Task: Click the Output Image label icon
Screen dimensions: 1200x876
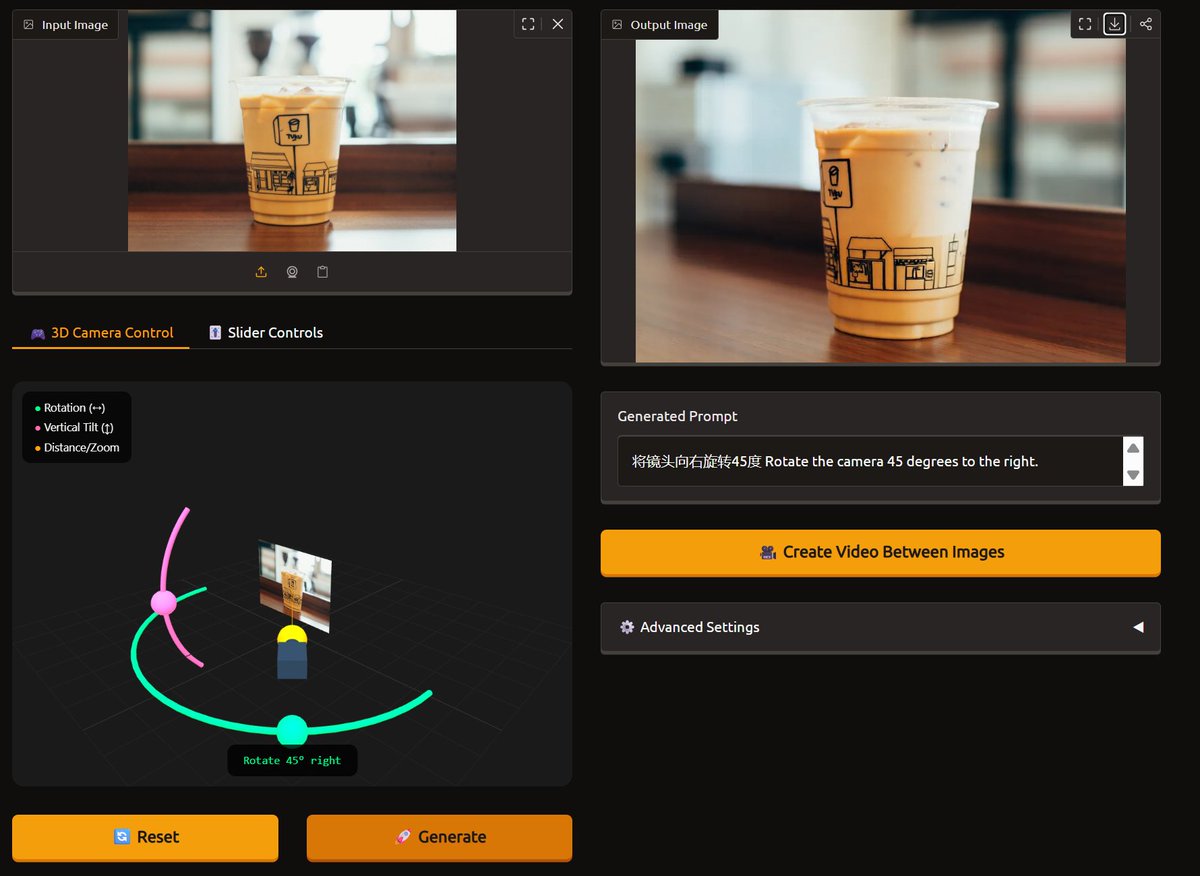Action: point(617,25)
